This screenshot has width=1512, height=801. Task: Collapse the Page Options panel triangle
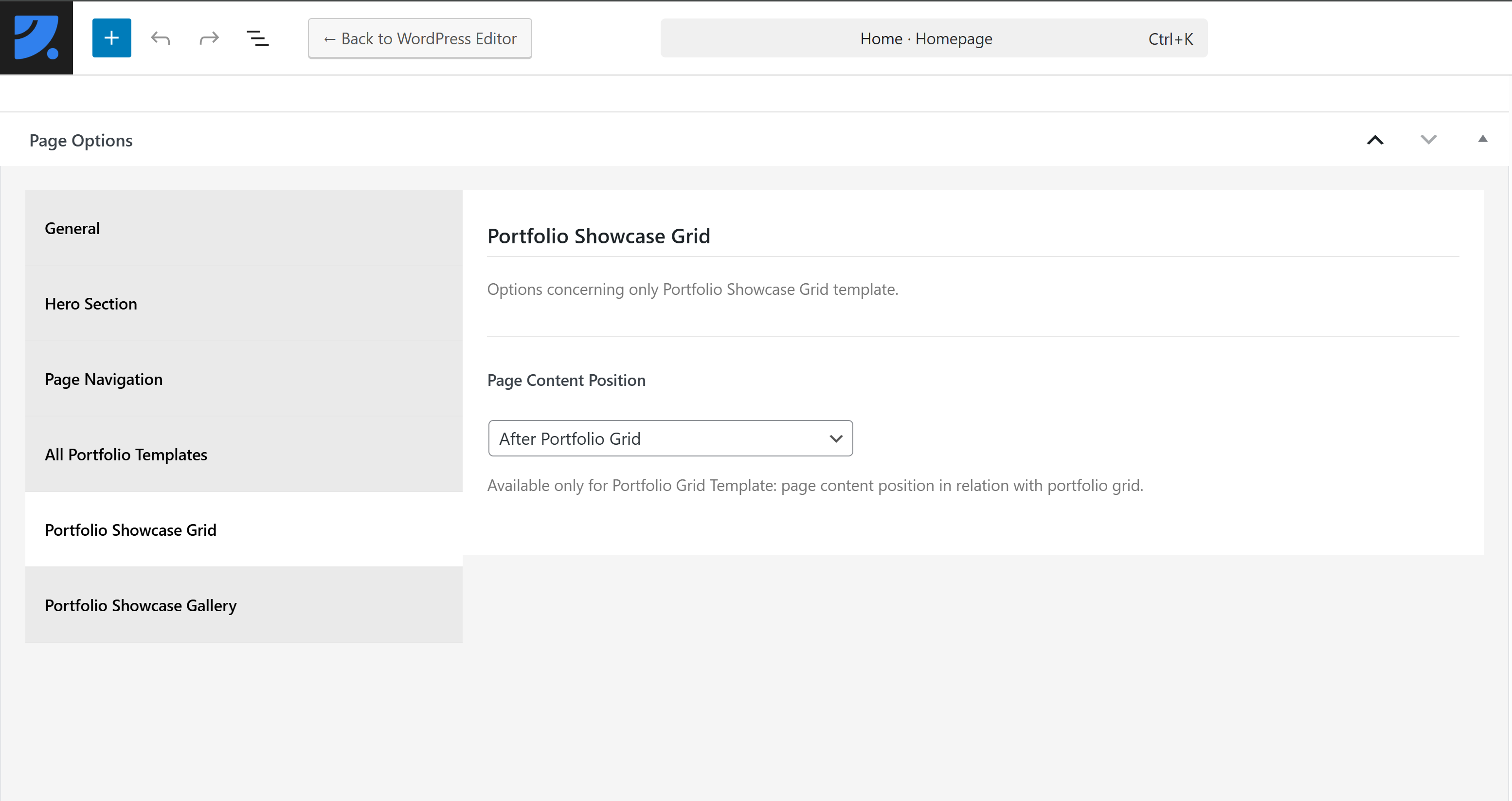point(1483,139)
